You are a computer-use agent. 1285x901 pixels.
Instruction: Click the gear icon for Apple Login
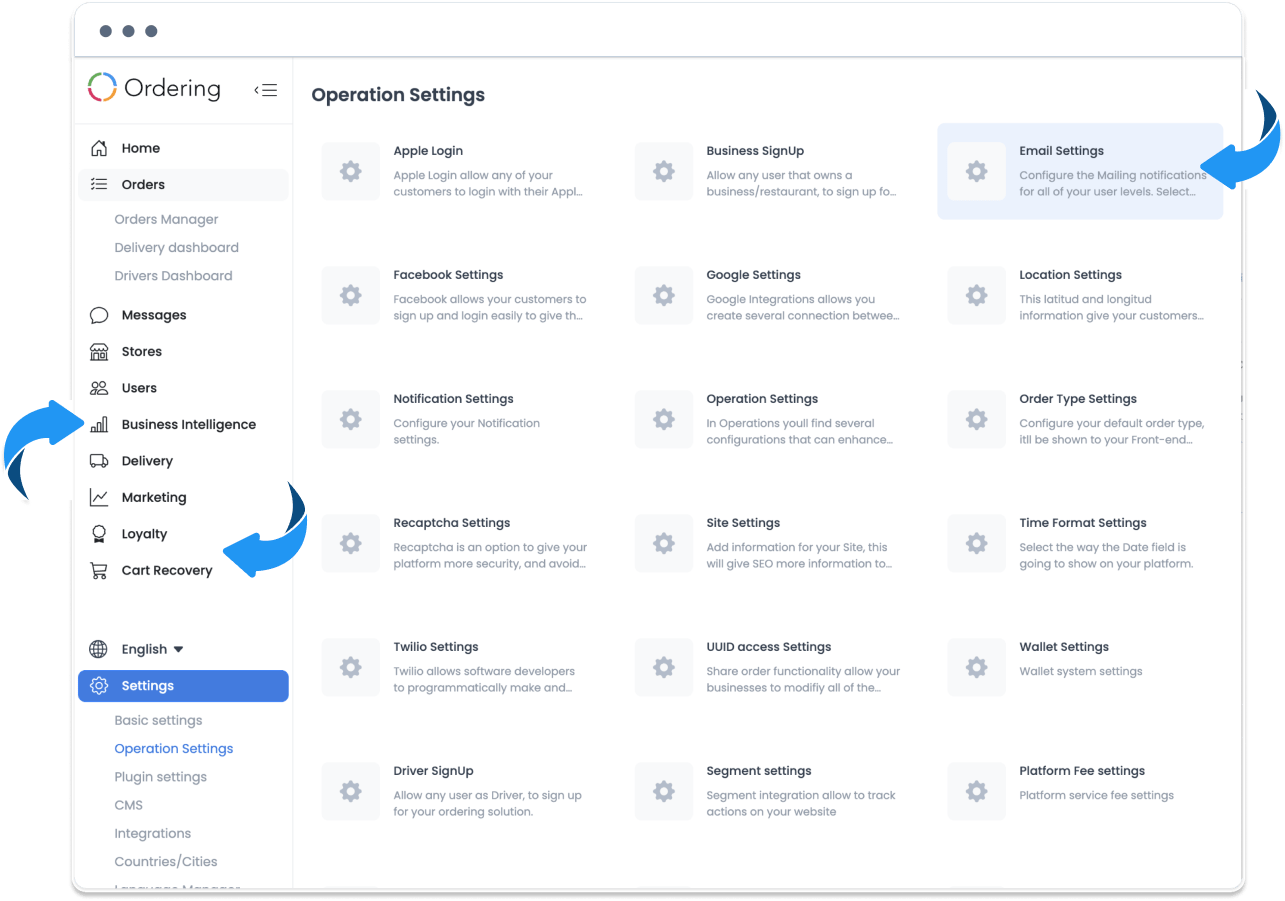click(x=350, y=171)
